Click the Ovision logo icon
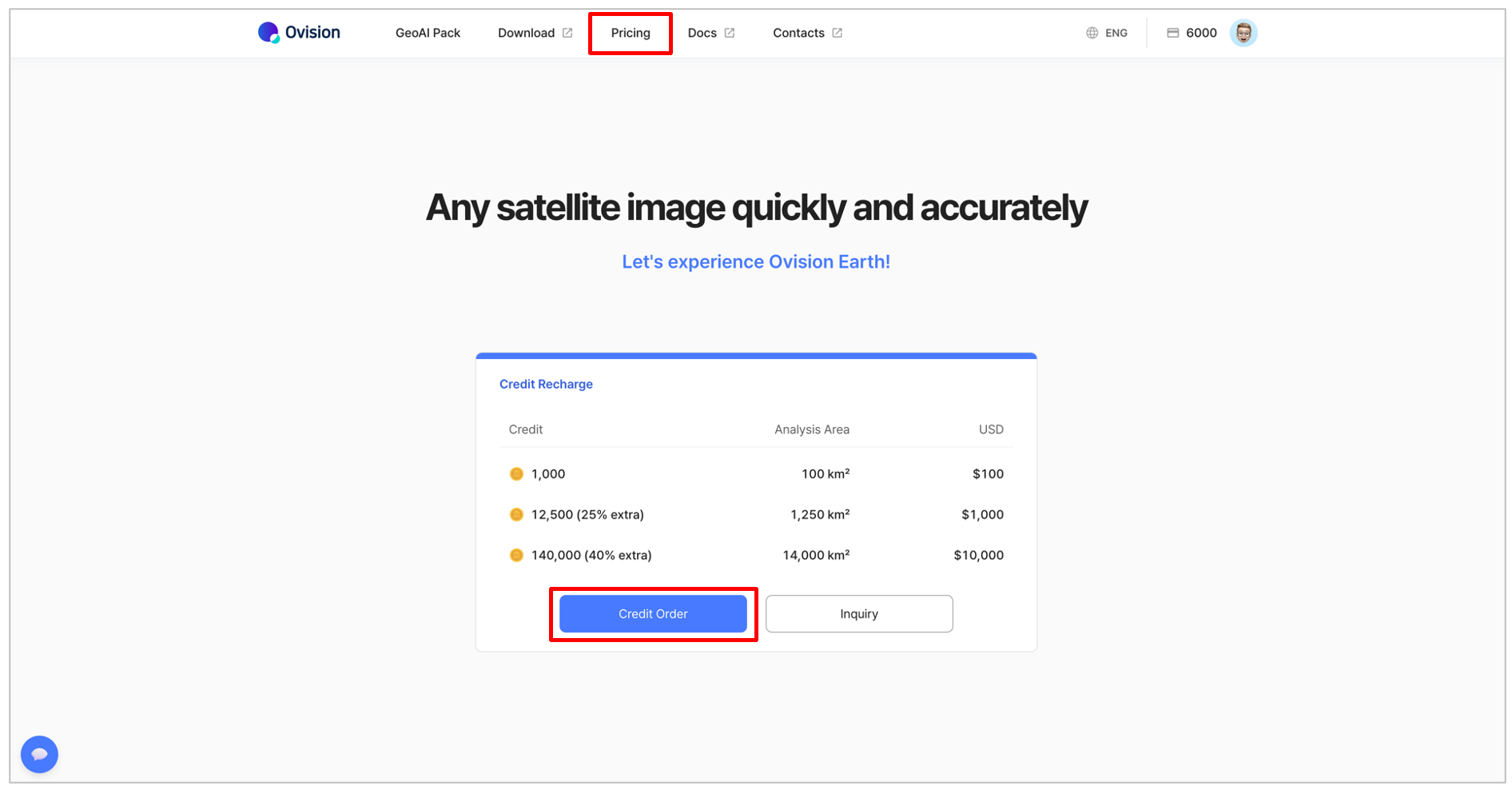This screenshot has height=790, width=1512. pos(269,33)
